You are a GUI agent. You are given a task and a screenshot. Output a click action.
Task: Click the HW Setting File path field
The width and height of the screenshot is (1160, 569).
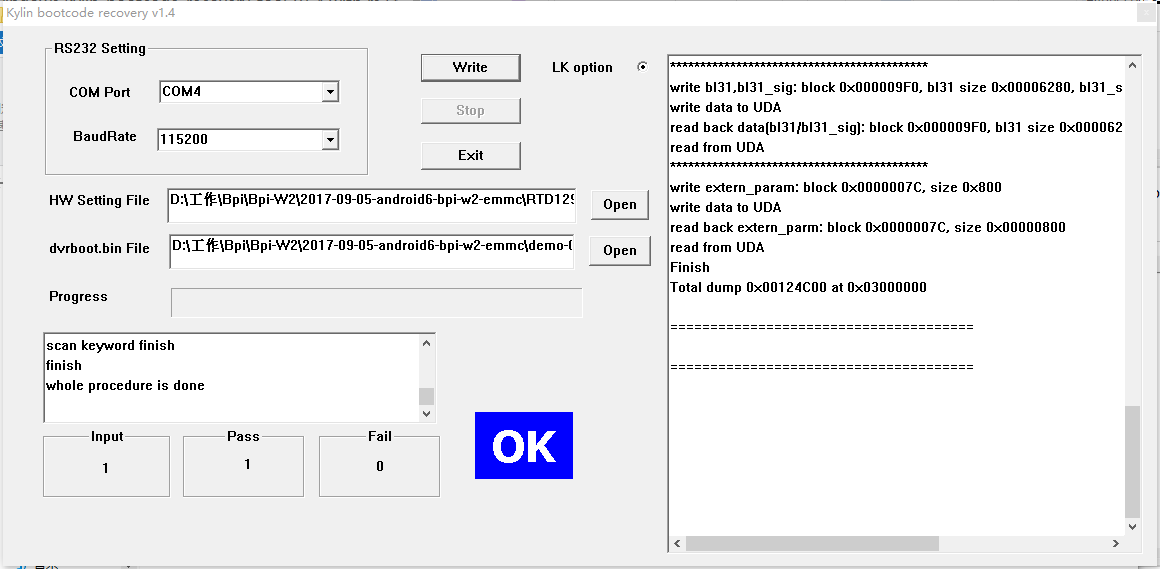click(372, 204)
